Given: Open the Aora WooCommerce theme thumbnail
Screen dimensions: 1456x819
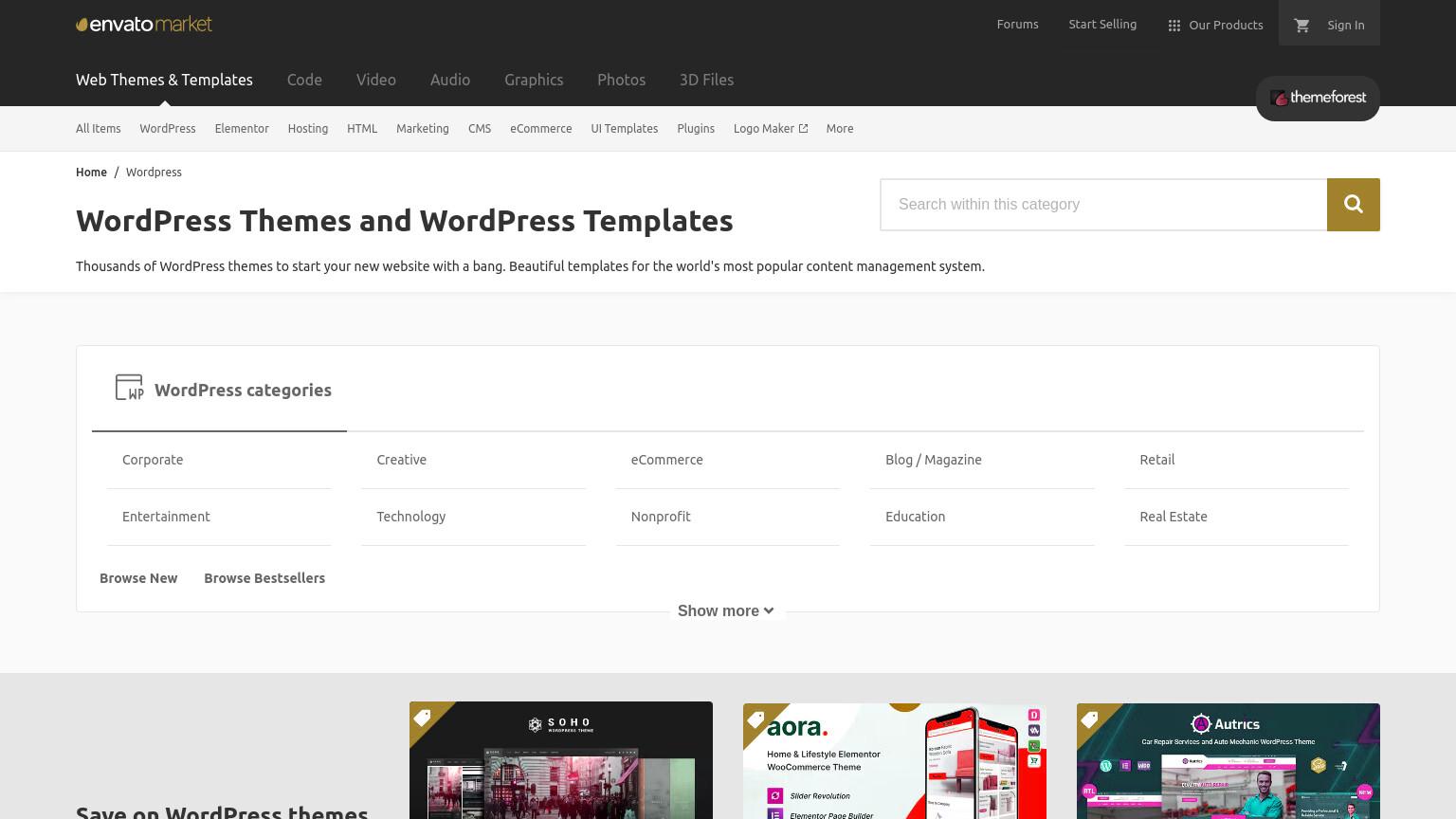Looking at the screenshot, I should 895,761.
